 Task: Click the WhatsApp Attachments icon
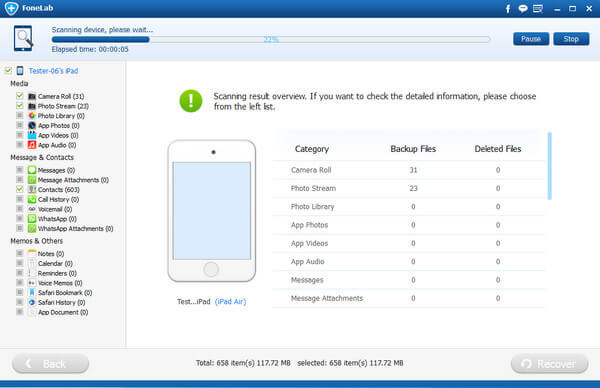coord(32,228)
